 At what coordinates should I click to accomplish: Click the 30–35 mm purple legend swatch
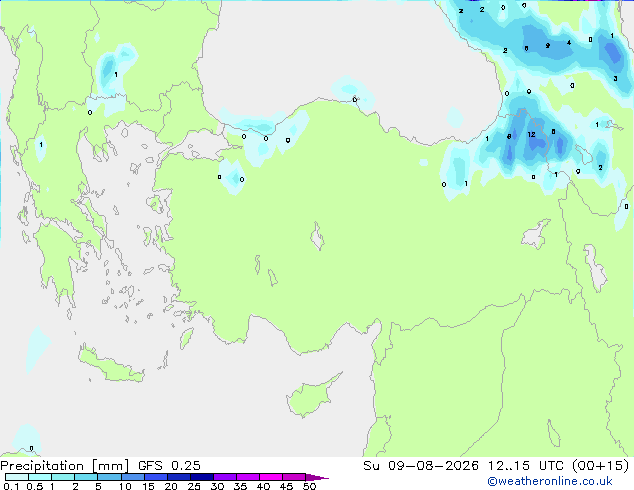(x=225, y=477)
